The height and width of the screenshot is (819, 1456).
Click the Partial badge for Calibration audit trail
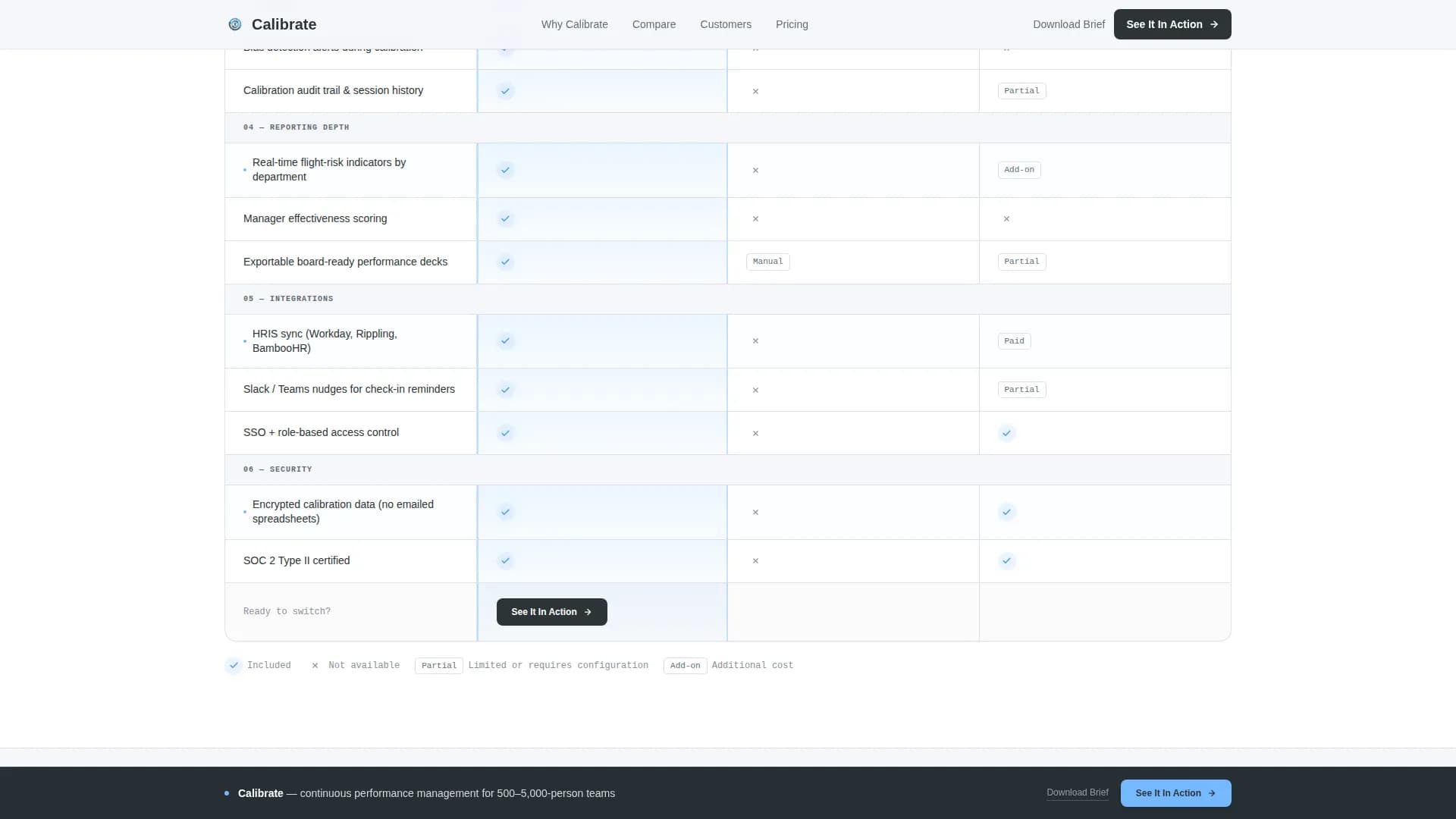pyautogui.click(x=1021, y=91)
